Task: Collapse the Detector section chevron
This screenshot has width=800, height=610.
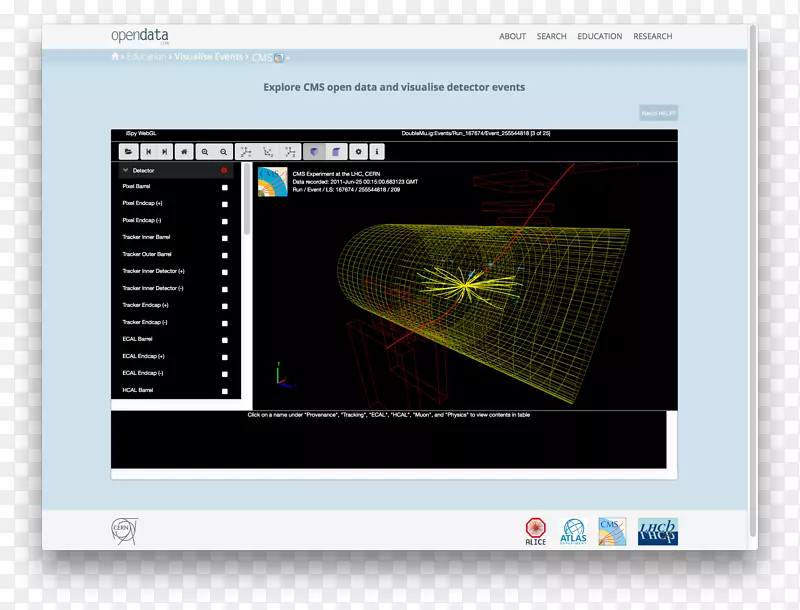Action: pyautogui.click(x=125, y=171)
